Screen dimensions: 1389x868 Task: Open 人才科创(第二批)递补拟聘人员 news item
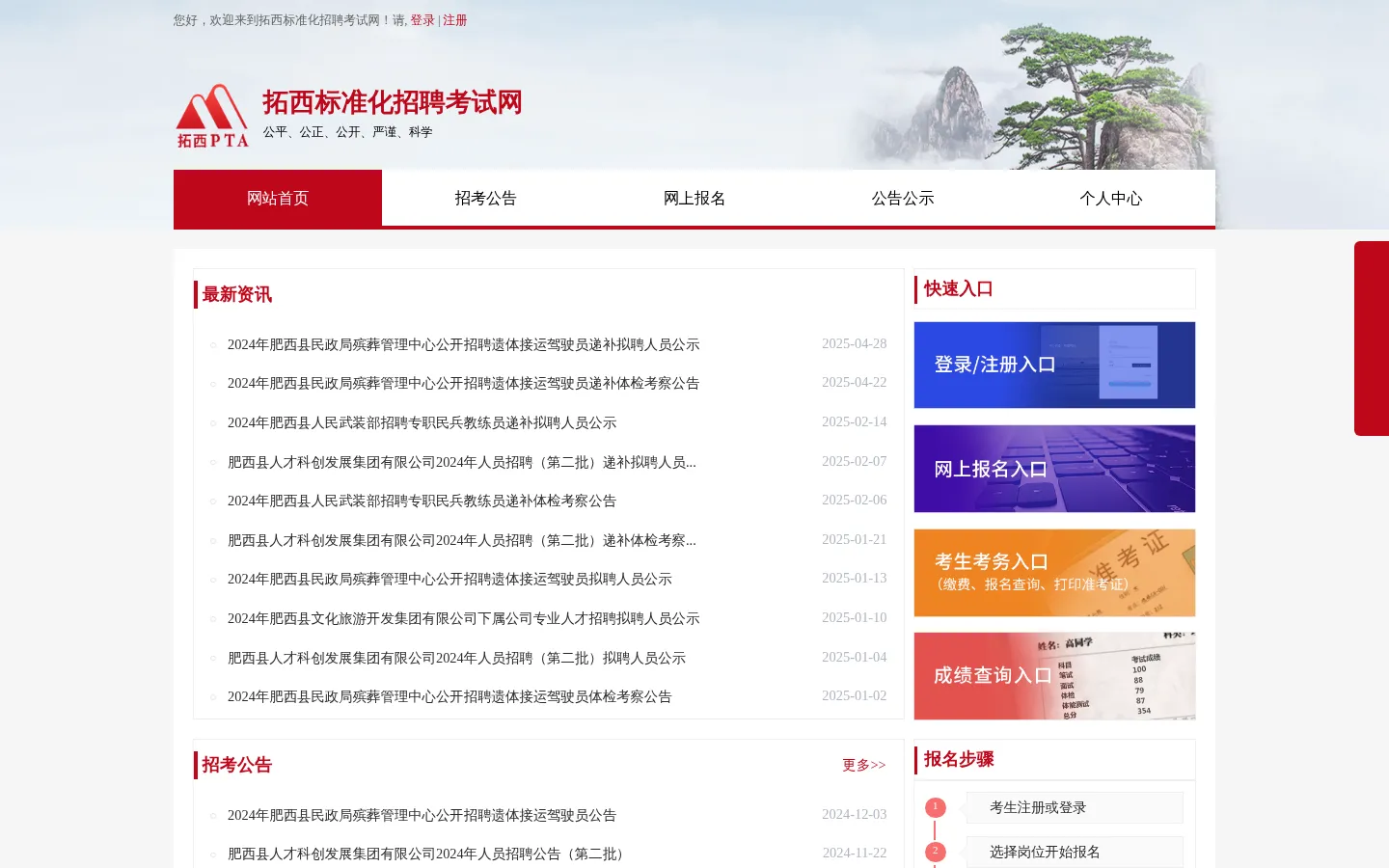(x=462, y=462)
